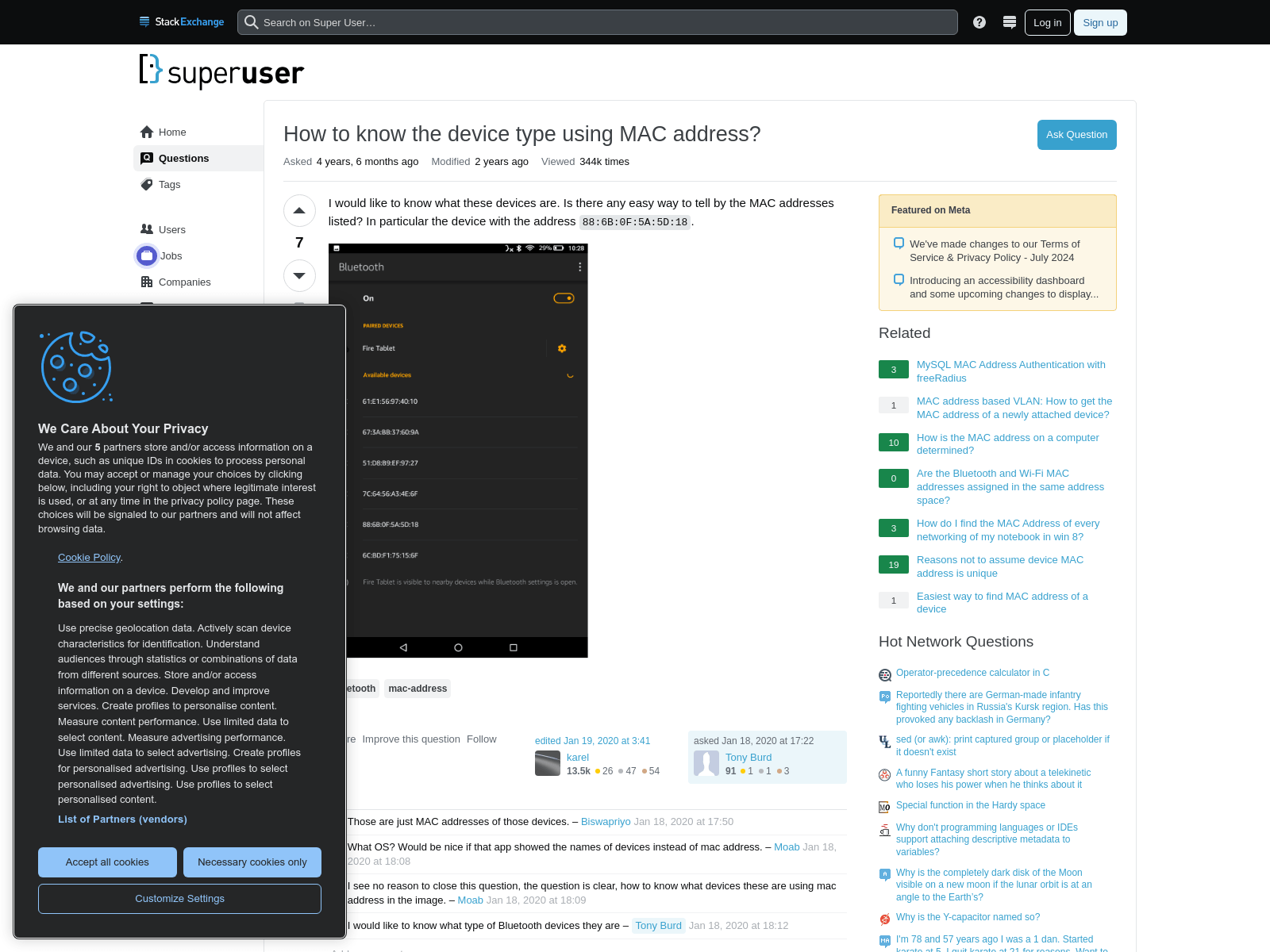Open Customize Settings for cookies
The height and width of the screenshot is (952, 1270).
click(179, 899)
